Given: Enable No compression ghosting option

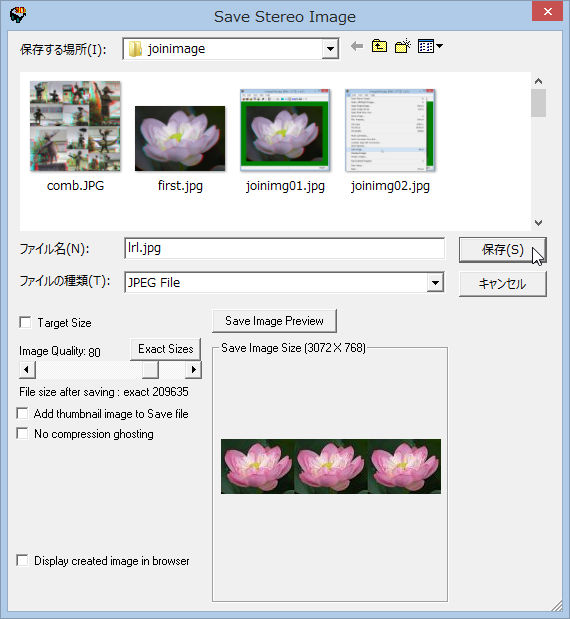Looking at the screenshot, I should 22,433.
